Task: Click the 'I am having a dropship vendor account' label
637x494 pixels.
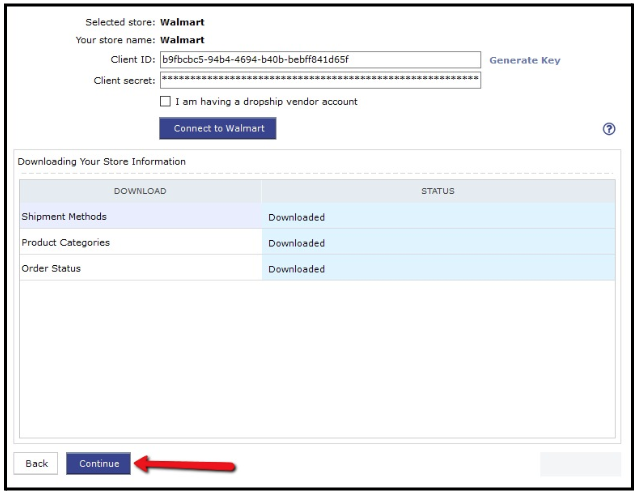Action: tap(266, 101)
